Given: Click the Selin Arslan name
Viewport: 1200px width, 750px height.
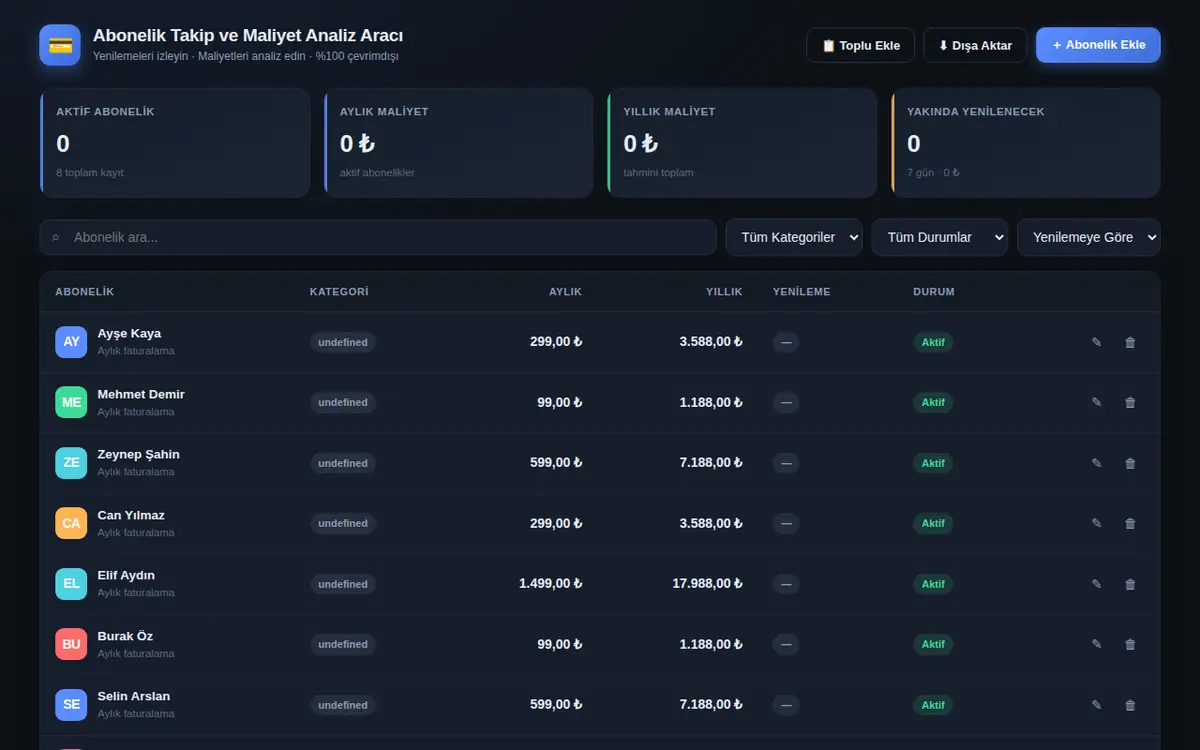Looking at the screenshot, I should coord(134,696).
